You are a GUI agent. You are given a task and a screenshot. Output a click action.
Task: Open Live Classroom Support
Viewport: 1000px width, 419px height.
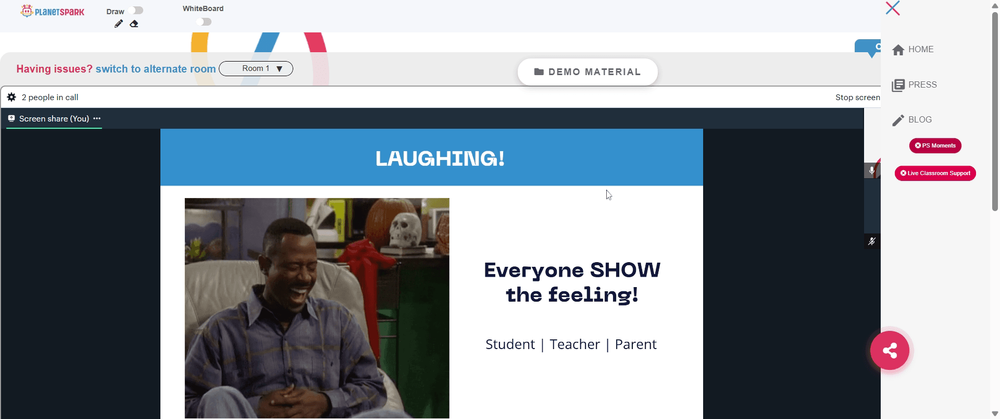935,173
